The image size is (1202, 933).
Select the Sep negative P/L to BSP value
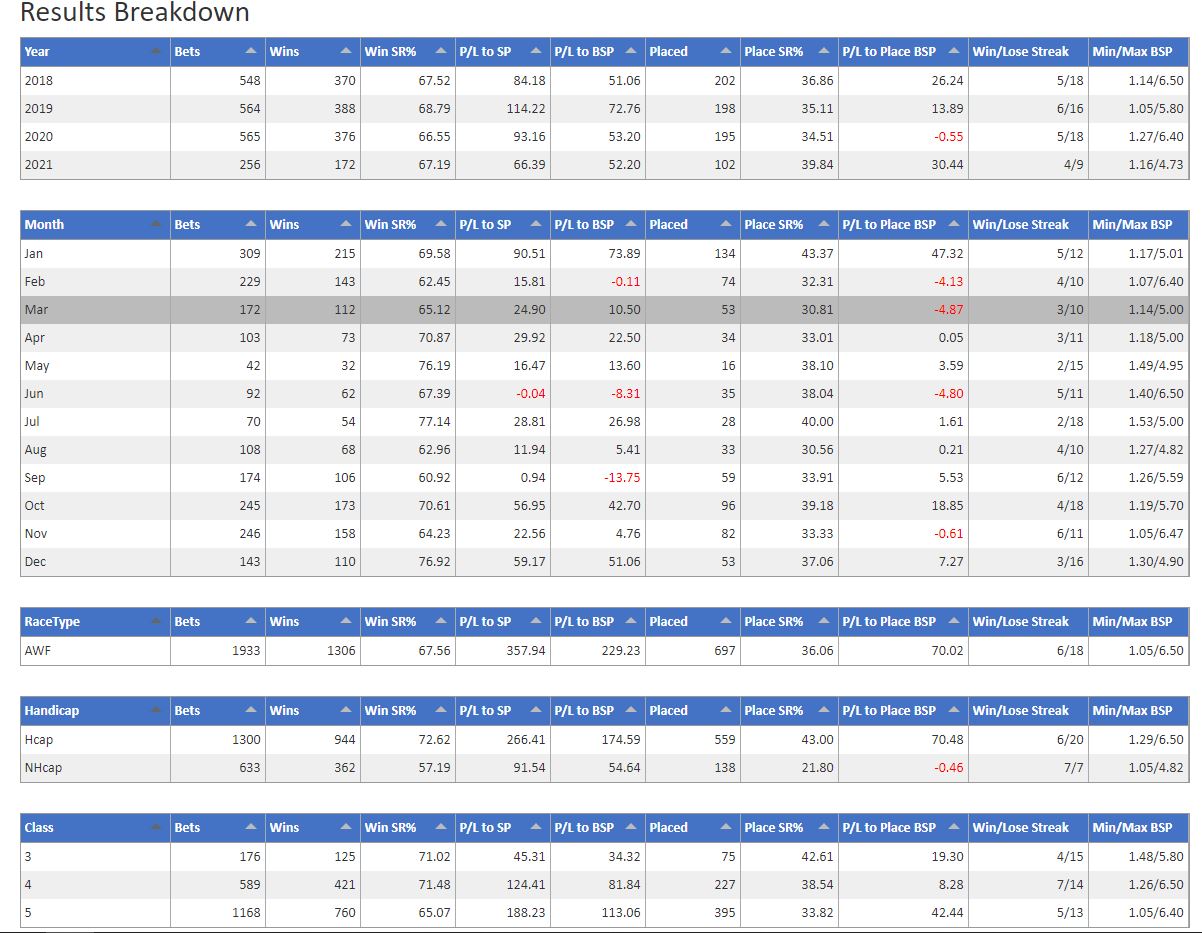point(621,478)
